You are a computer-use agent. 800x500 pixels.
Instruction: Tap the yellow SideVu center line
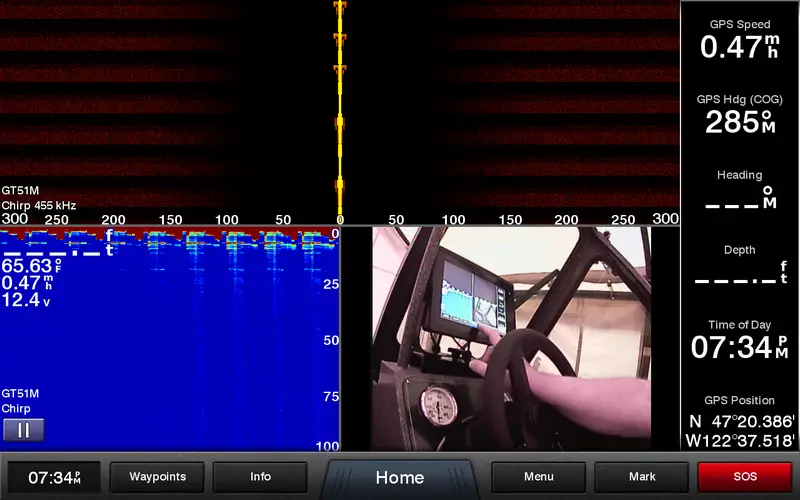pos(340,110)
